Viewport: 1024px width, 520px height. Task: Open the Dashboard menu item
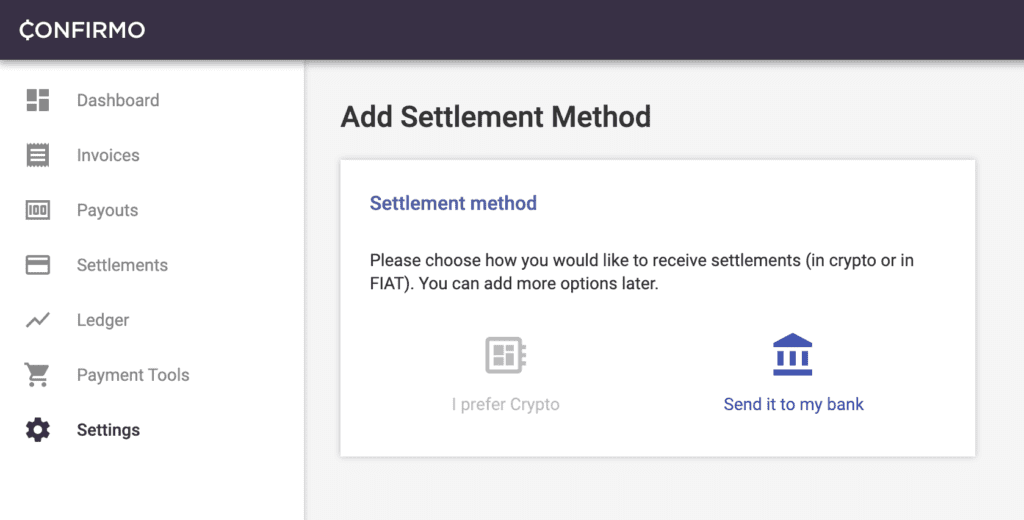coord(118,100)
